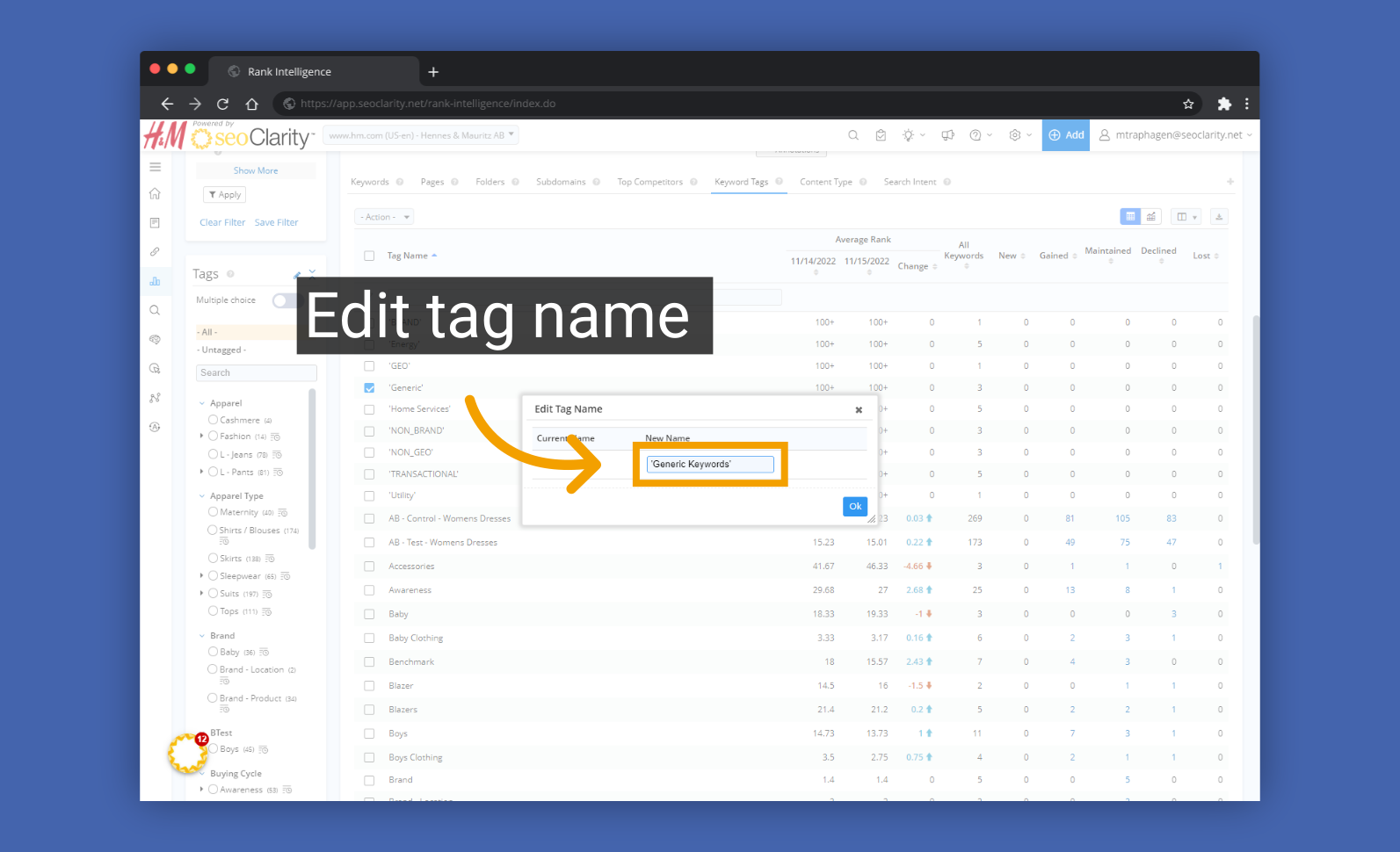
Task: Switch to the Keywords tab
Action: pyautogui.click(x=369, y=182)
